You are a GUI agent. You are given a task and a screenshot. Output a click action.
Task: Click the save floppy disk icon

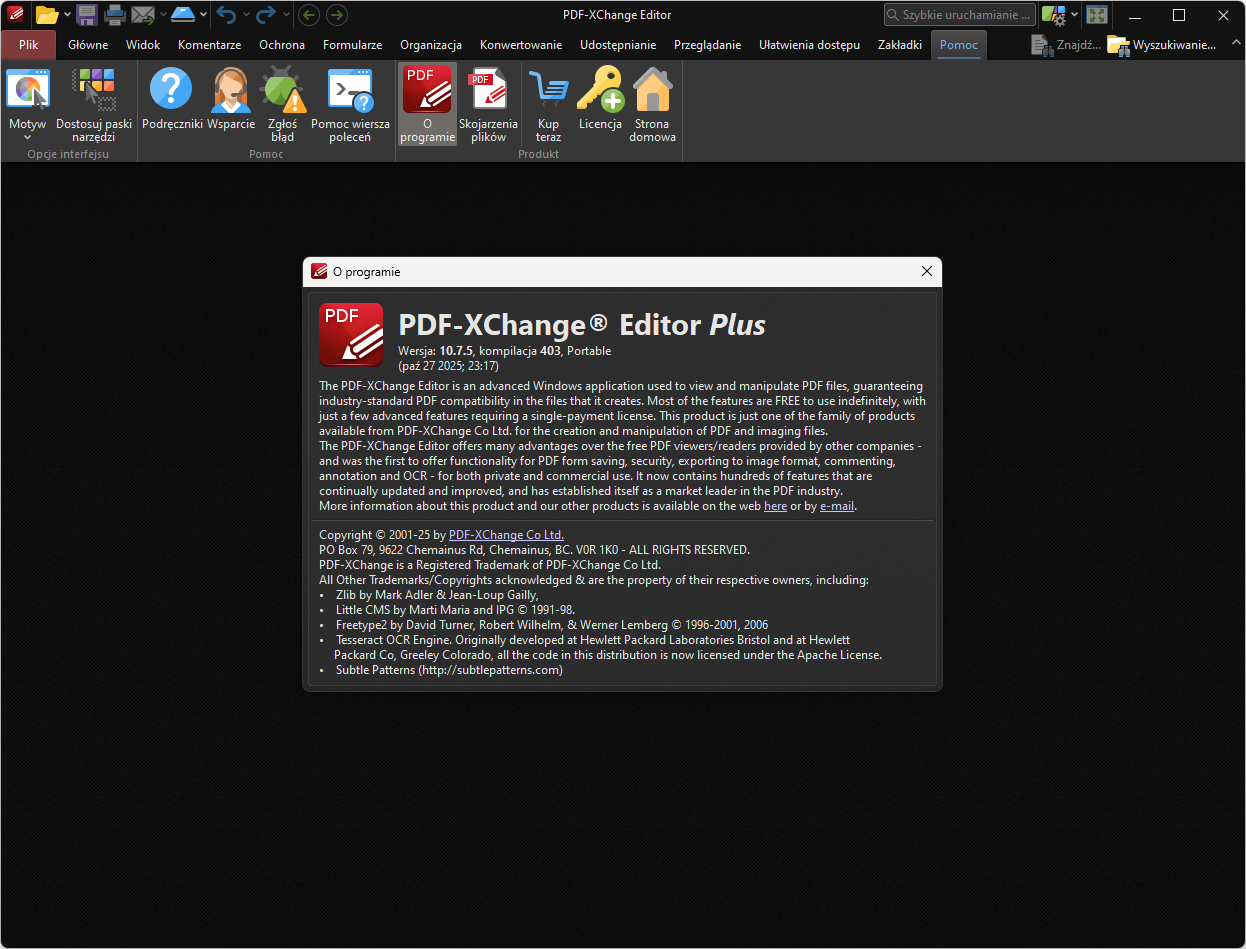coord(87,15)
